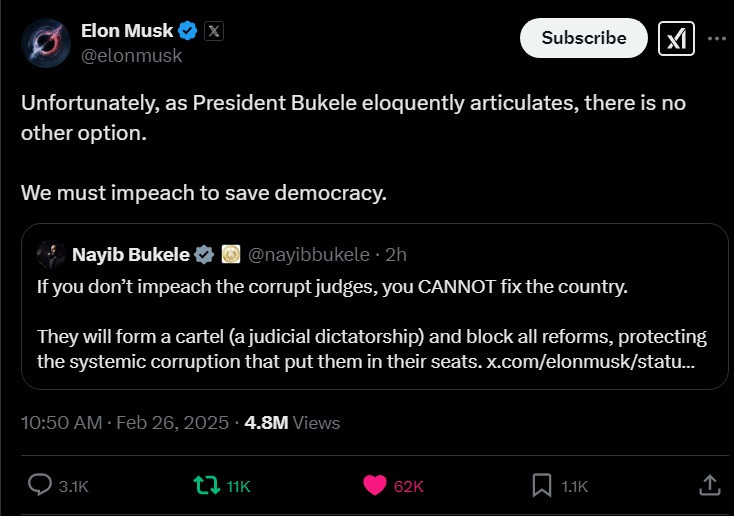View the 4.8M Views analytics

[x=292, y=423]
